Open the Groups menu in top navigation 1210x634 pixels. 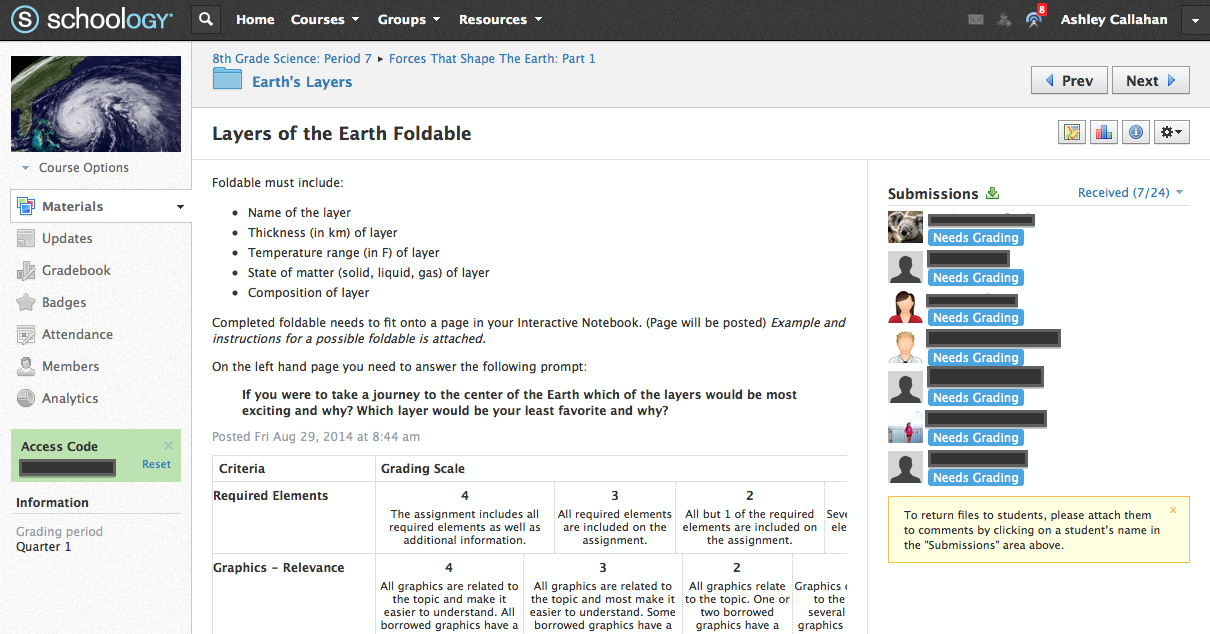(408, 19)
